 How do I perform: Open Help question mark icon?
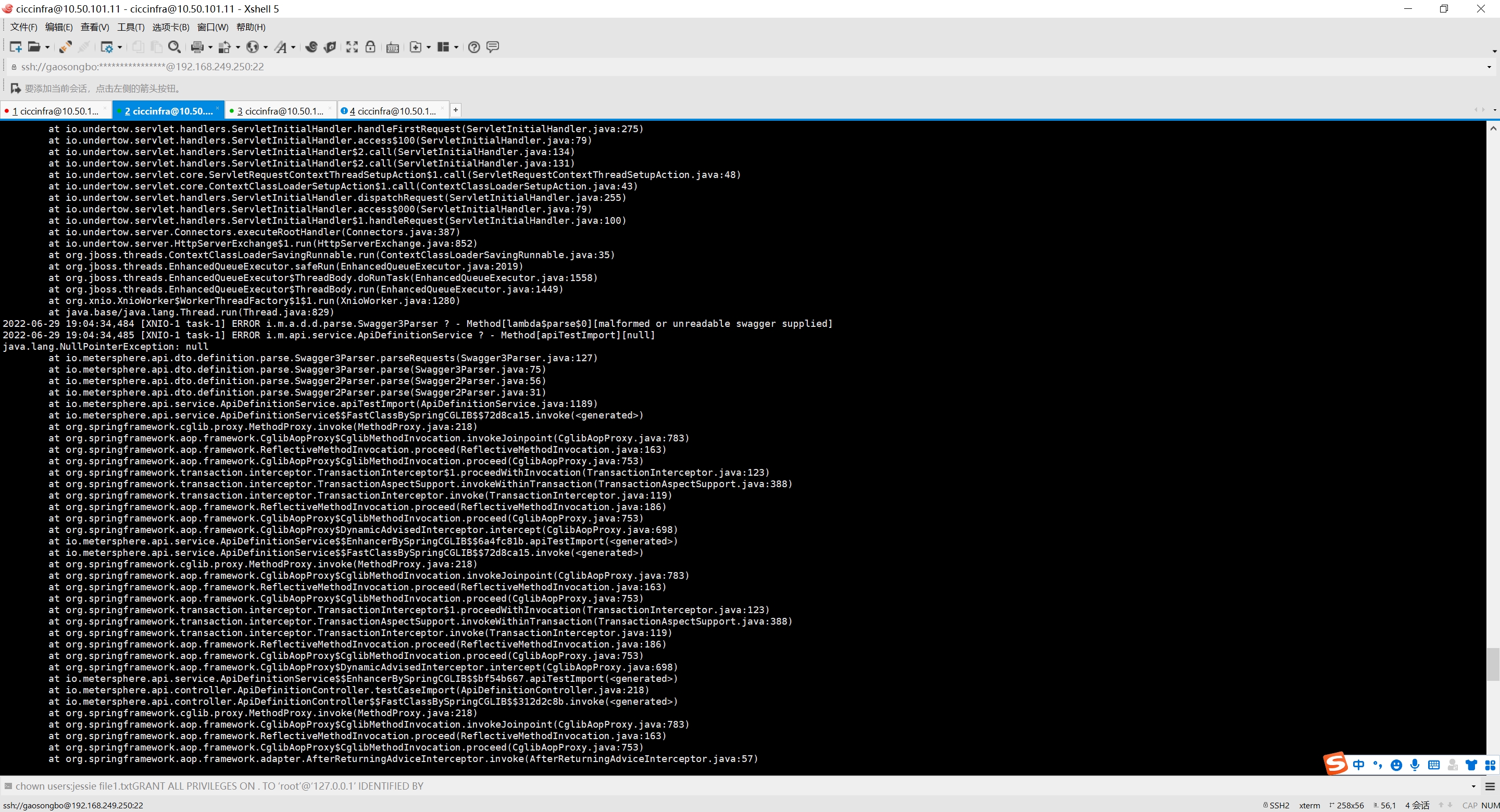click(x=474, y=47)
